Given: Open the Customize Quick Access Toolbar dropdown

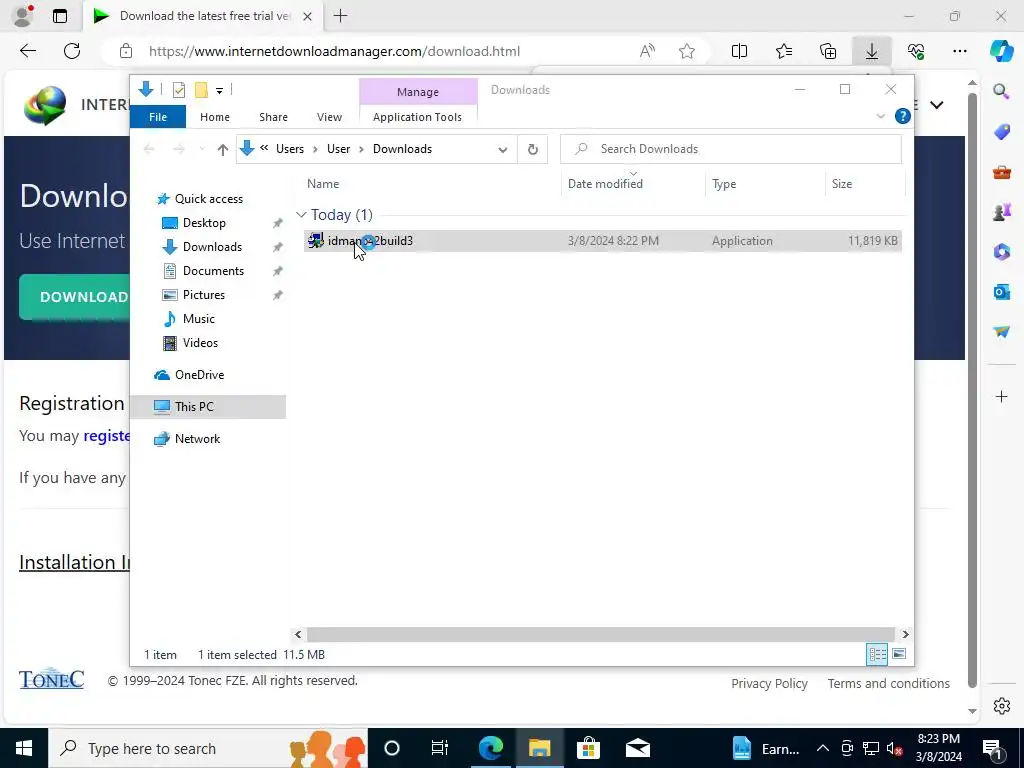Looking at the screenshot, I should point(219,91).
